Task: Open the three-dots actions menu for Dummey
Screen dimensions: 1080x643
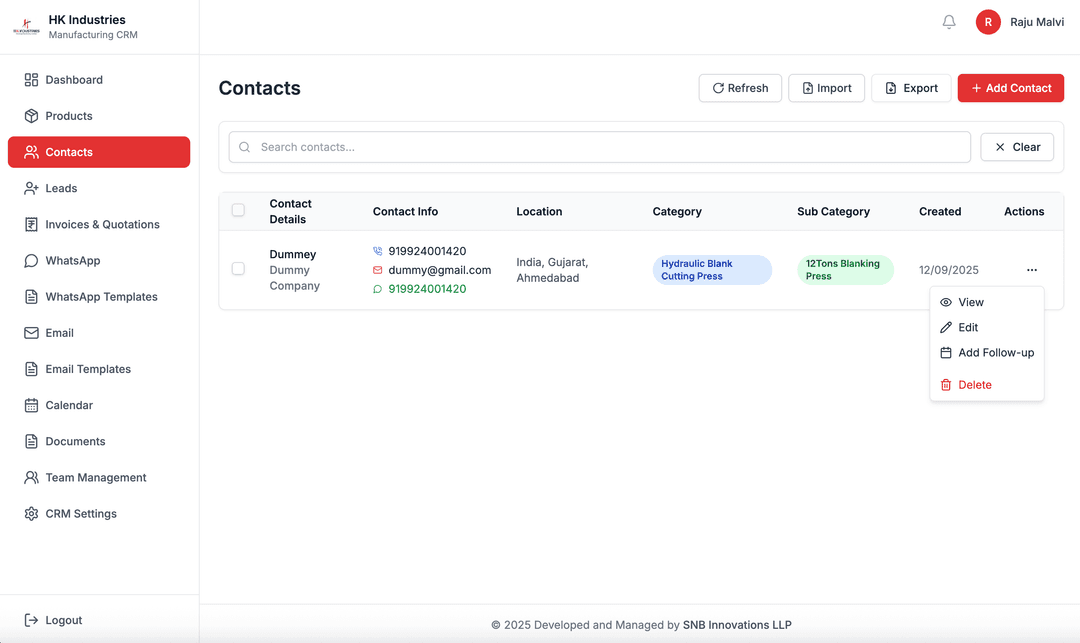Action: 1031,270
